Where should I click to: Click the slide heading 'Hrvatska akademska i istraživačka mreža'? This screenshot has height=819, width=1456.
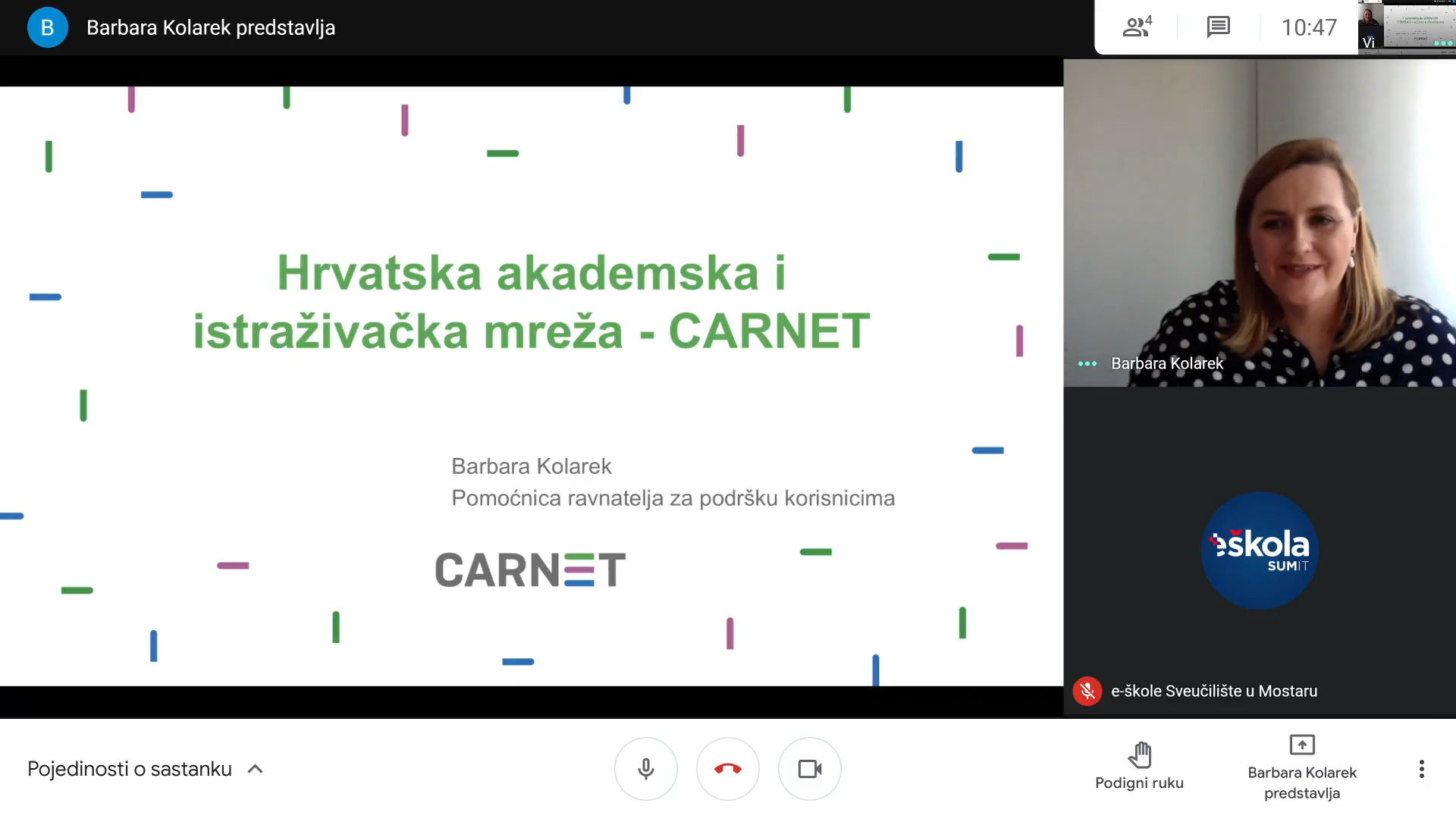point(531,302)
